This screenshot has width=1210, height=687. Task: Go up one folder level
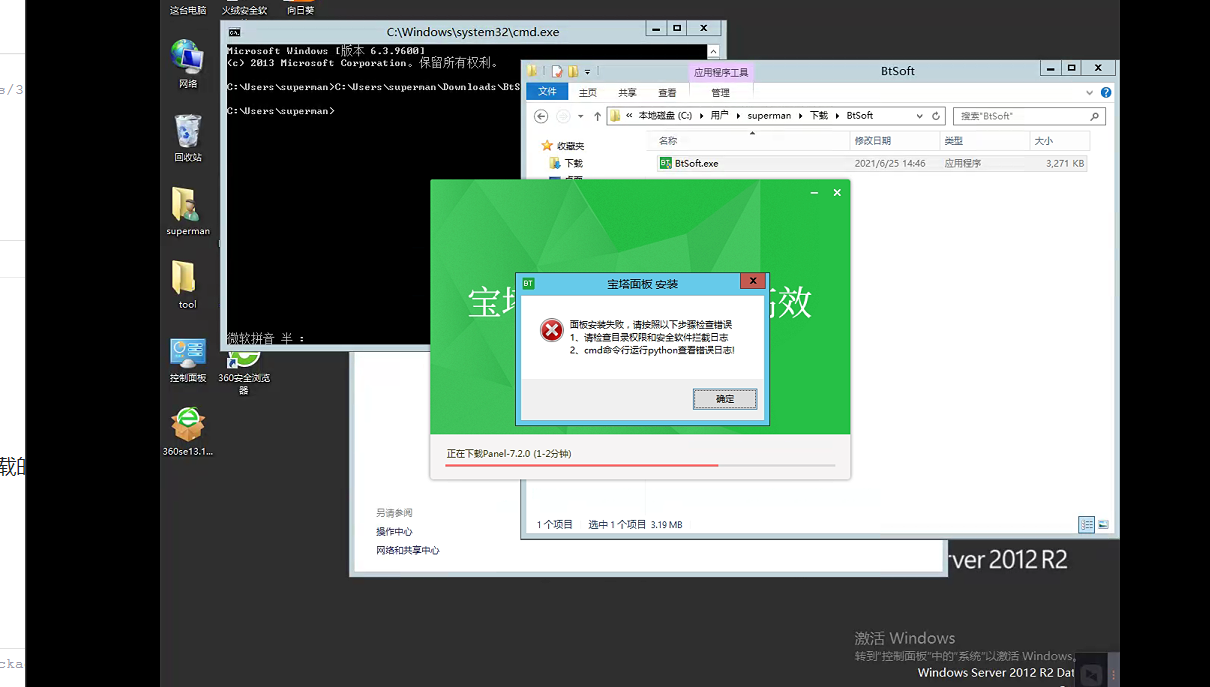[597, 116]
